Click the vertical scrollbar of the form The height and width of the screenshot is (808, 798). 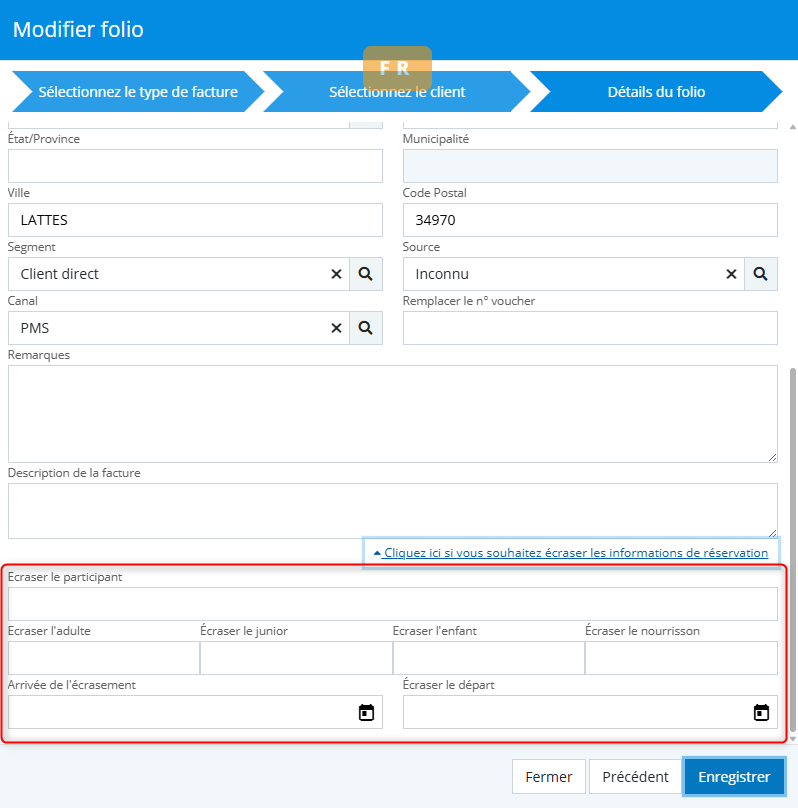coord(793,550)
